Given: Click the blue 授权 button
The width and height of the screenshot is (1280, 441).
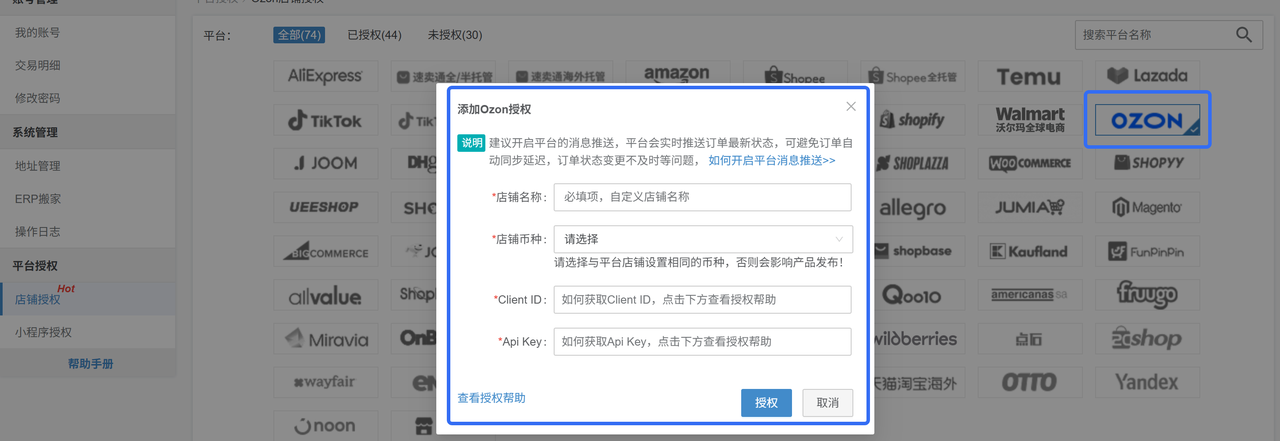Looking at the screenshot, I should pyautogui.click(x=766, y=403).
